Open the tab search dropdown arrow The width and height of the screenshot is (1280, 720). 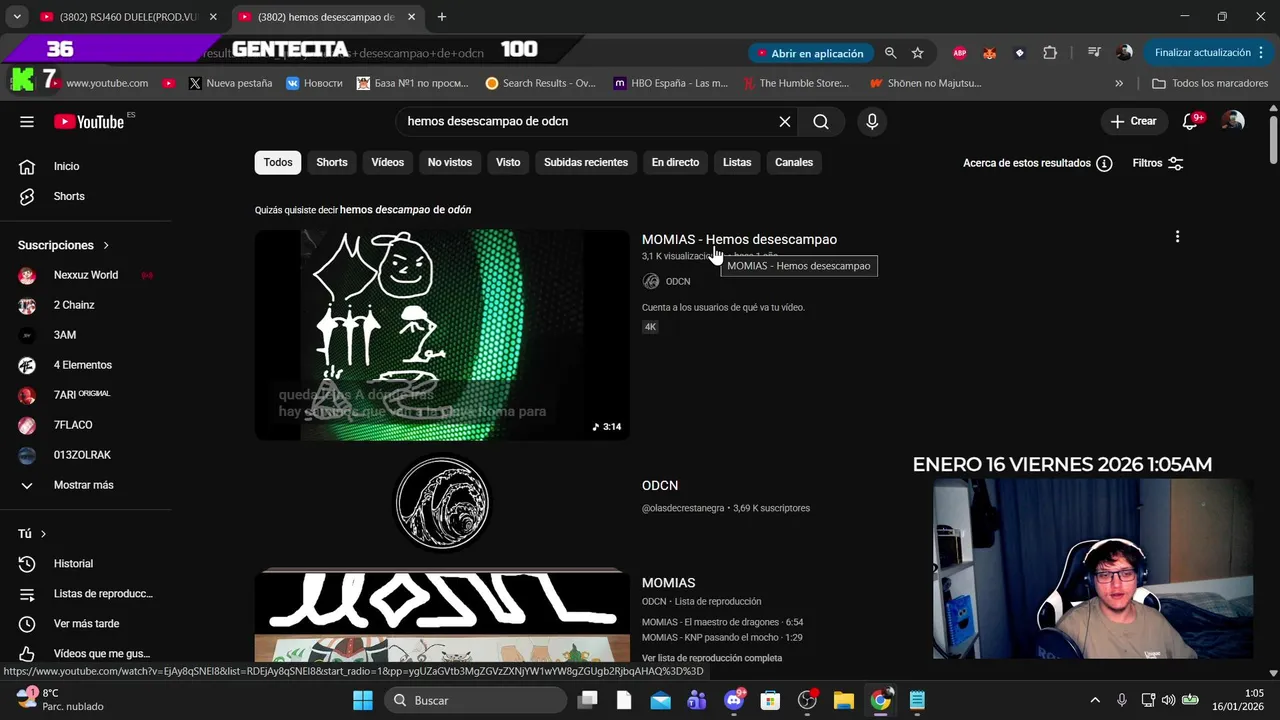pos(17,17)
